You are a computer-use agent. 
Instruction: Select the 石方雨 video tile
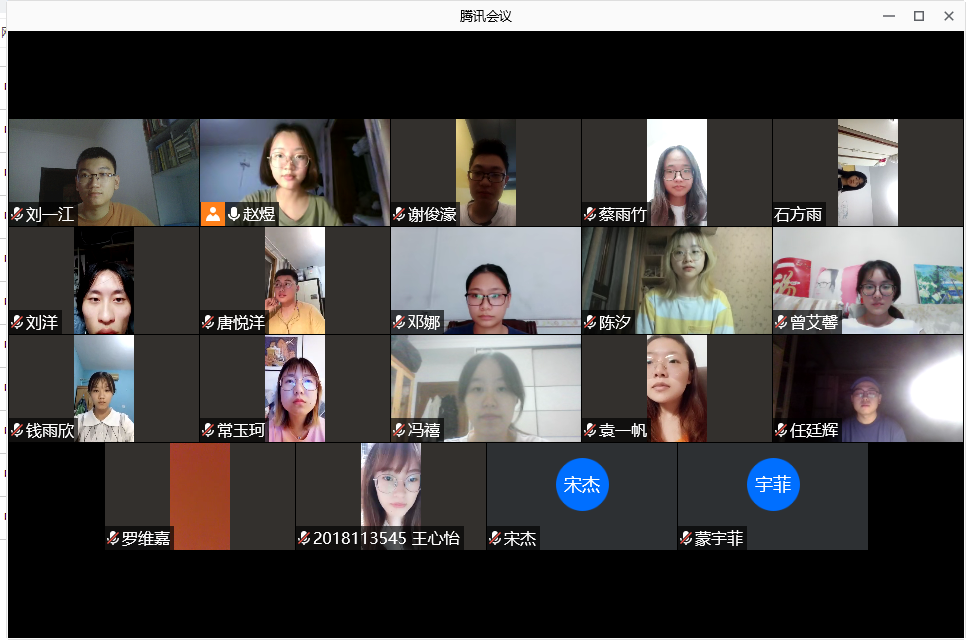click(x=867, y=173)
